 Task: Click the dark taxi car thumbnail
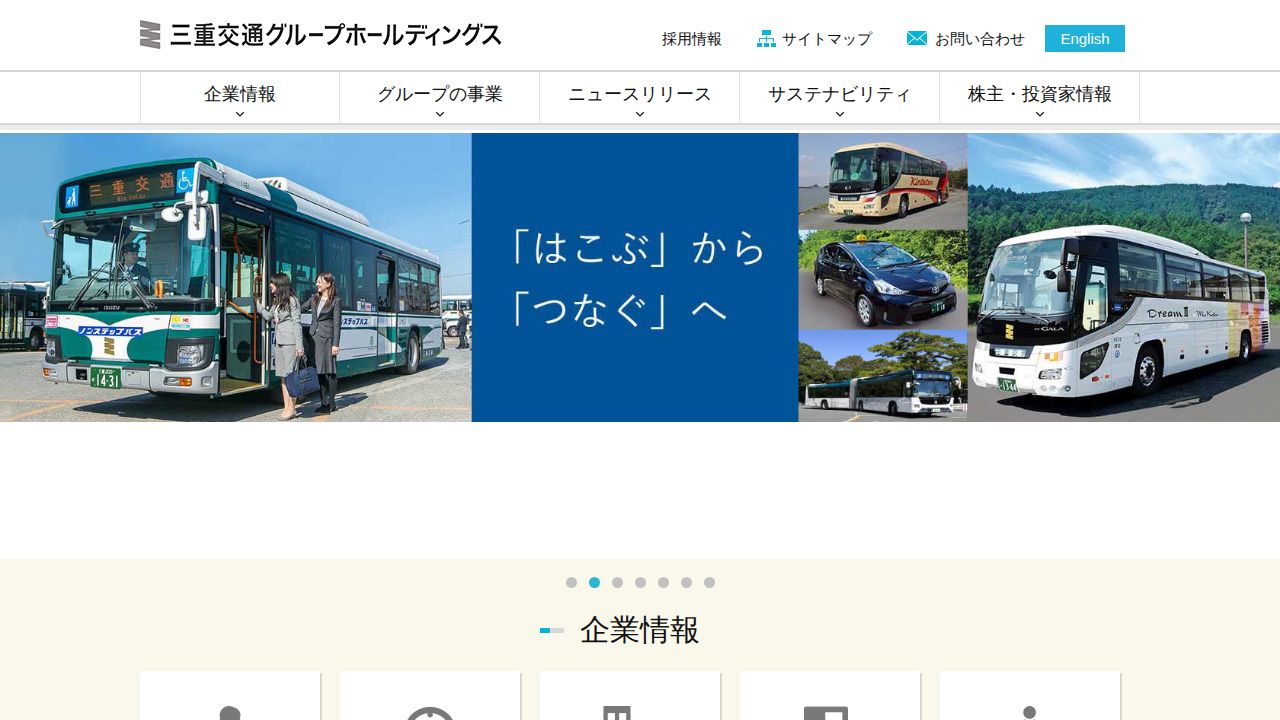coord(883,279)
